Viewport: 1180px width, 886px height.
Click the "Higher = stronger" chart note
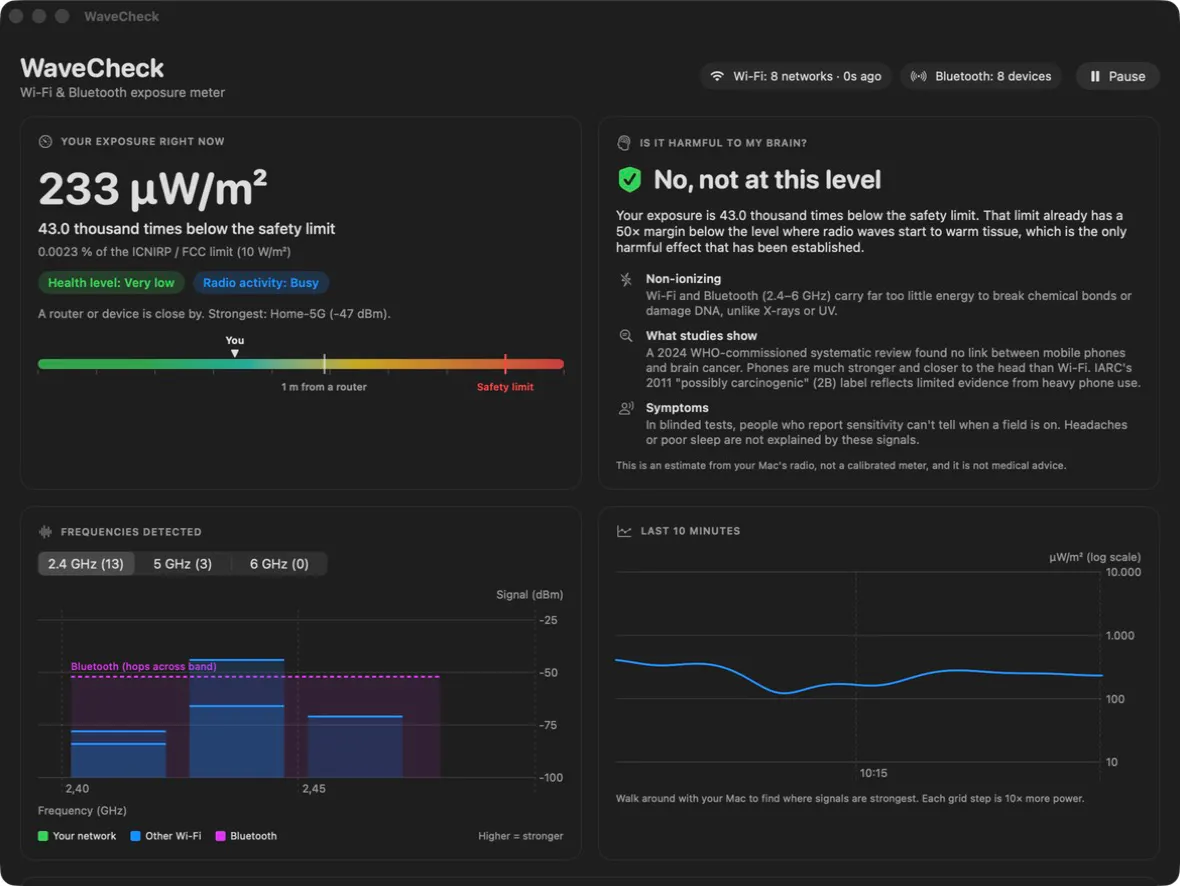[x=521, y=836]
